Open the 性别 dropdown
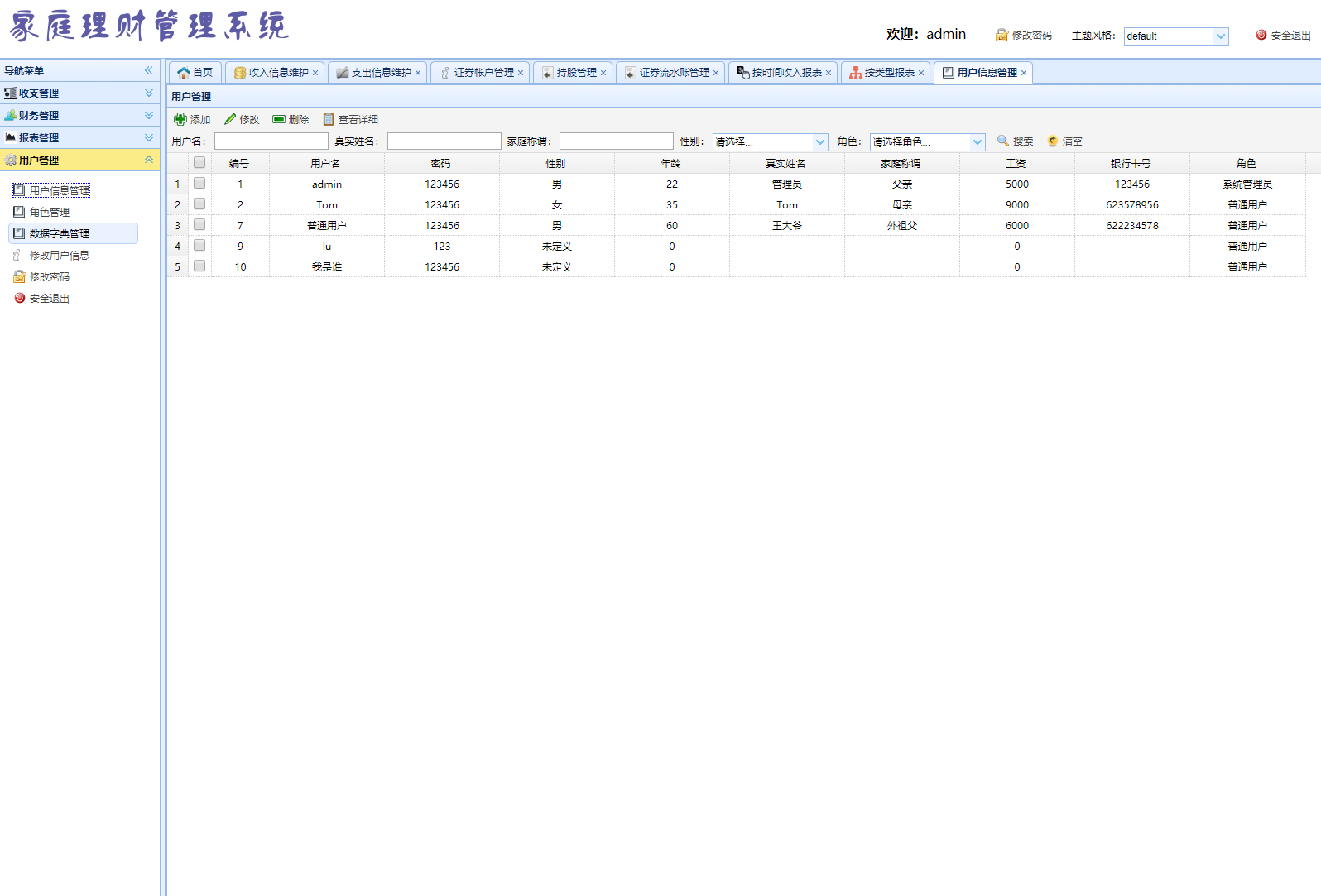1321x896 pixels. (820, 141)
